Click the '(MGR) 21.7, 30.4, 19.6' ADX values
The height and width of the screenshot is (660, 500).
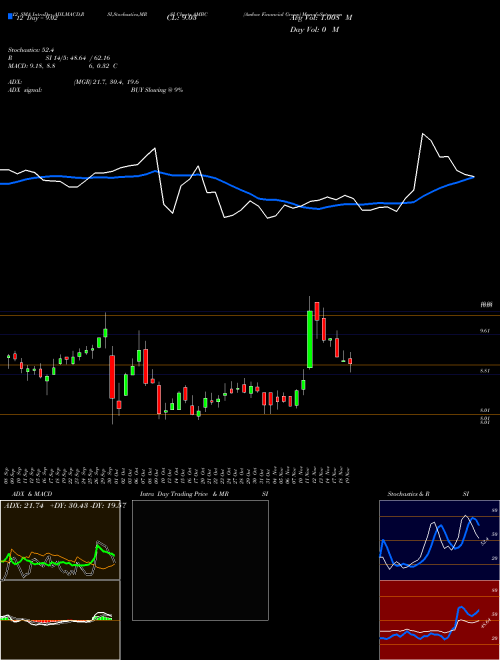[x=106, y=82]
